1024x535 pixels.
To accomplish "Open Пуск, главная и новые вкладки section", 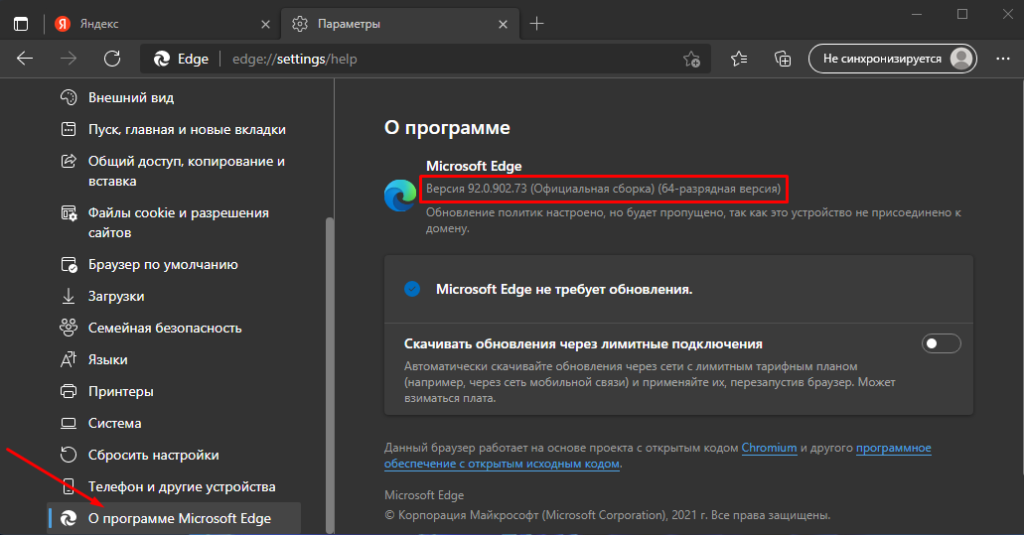I will pyautogui.click(x=176, y=129).
